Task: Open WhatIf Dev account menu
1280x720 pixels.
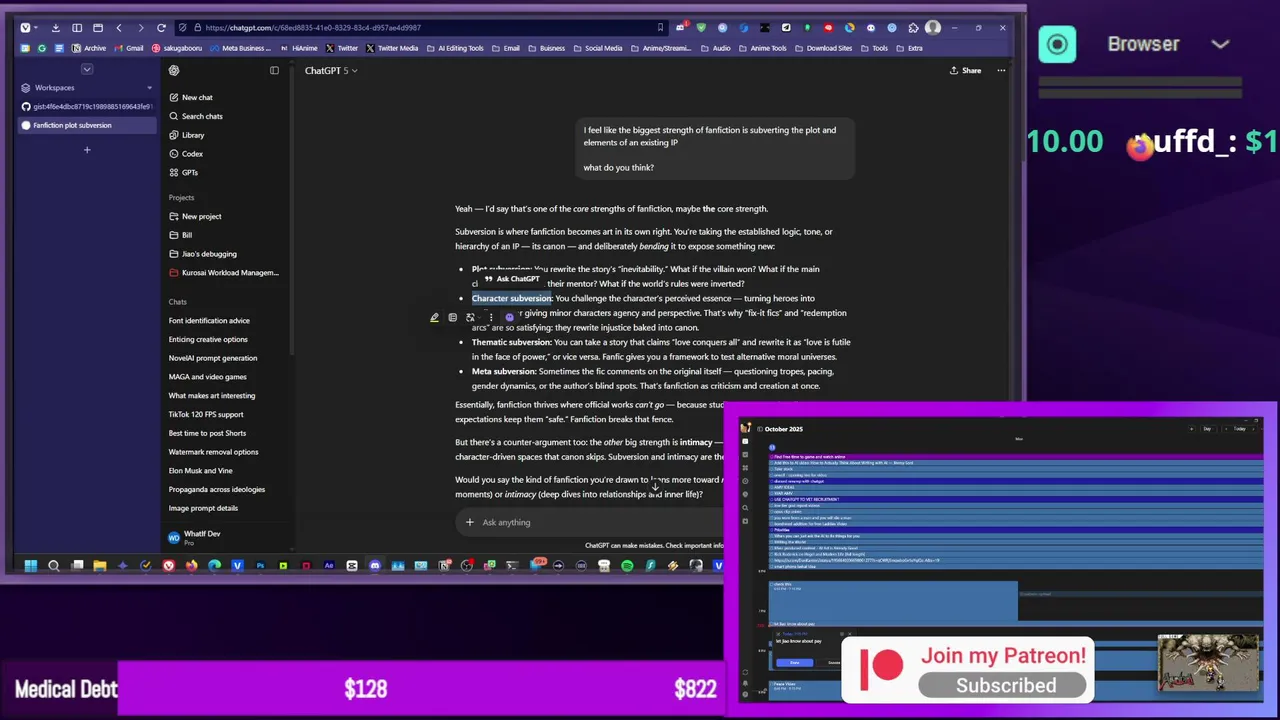Action: (x=195, y=537)
